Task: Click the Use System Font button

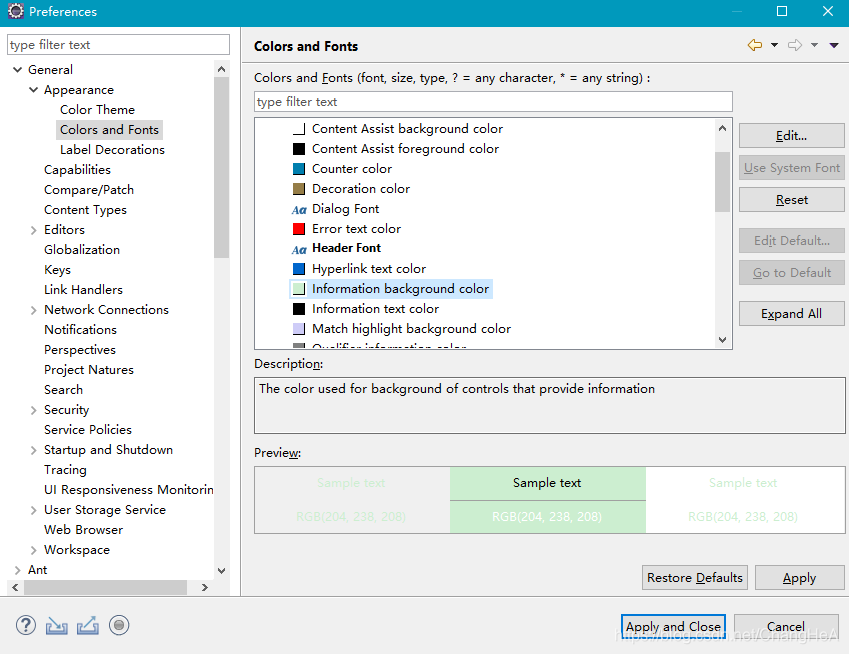Action: pos(792,168)
